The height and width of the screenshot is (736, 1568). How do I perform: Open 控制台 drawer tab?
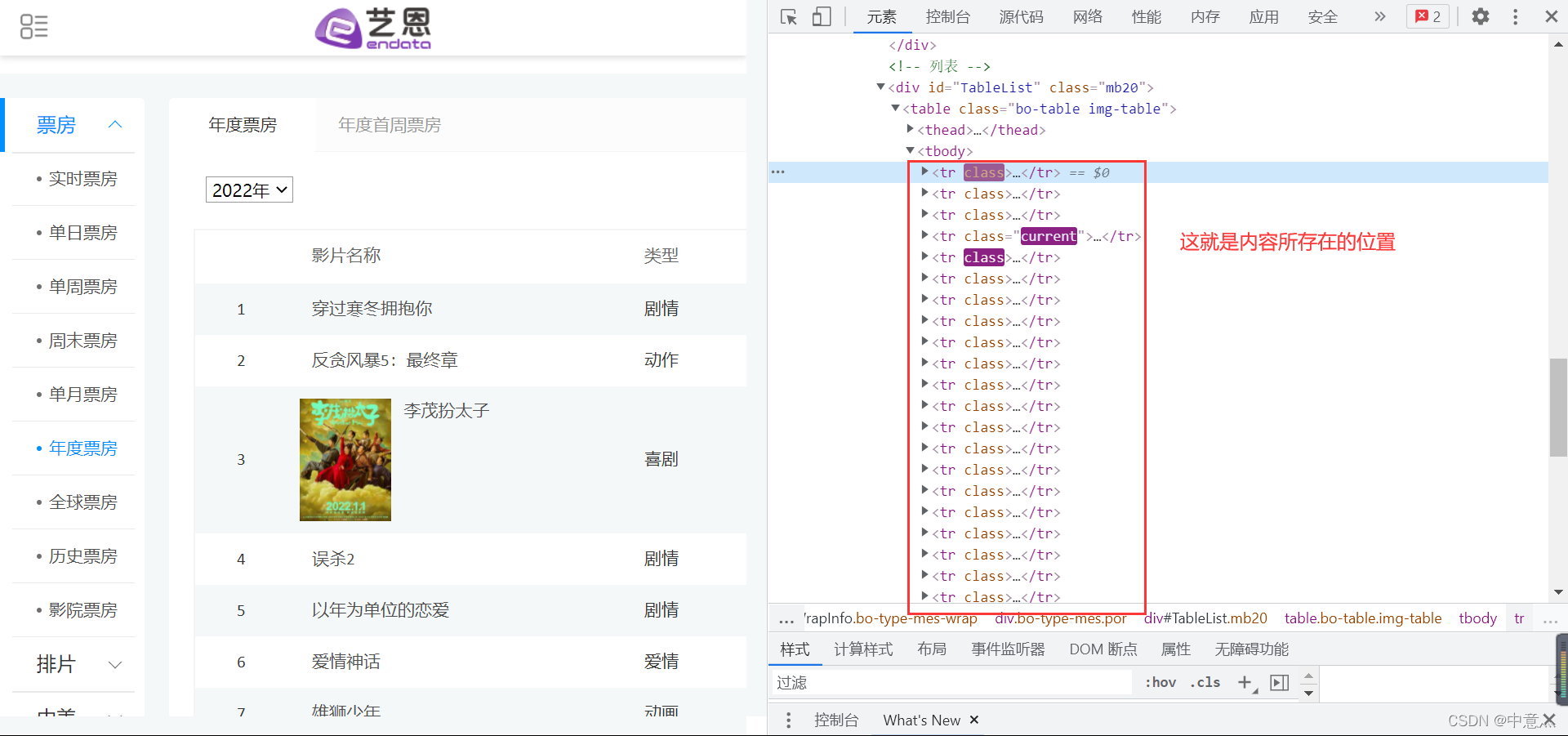[836, 720]
